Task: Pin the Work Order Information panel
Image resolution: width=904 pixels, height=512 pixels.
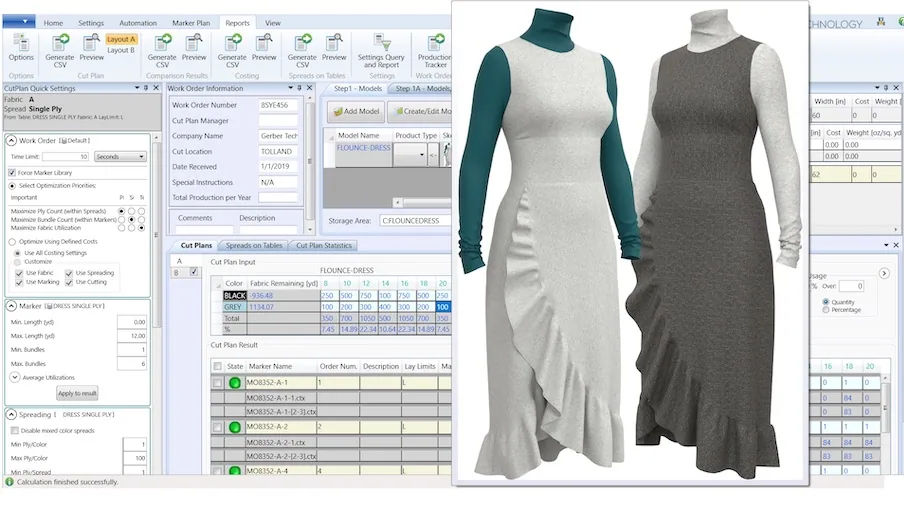Action: [299, 88]
